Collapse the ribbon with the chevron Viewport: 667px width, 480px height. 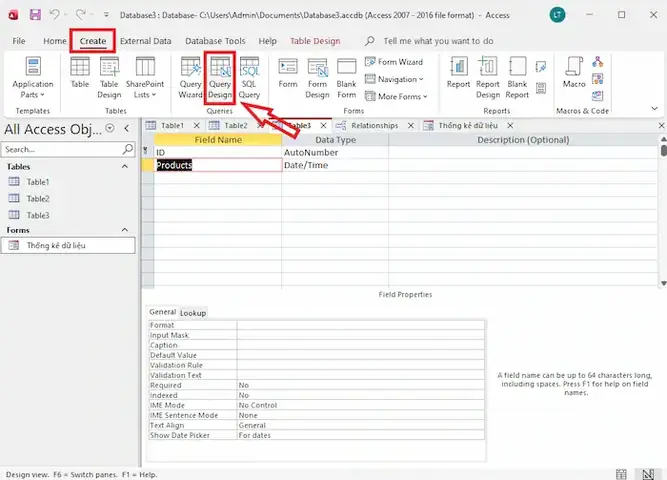655,109
